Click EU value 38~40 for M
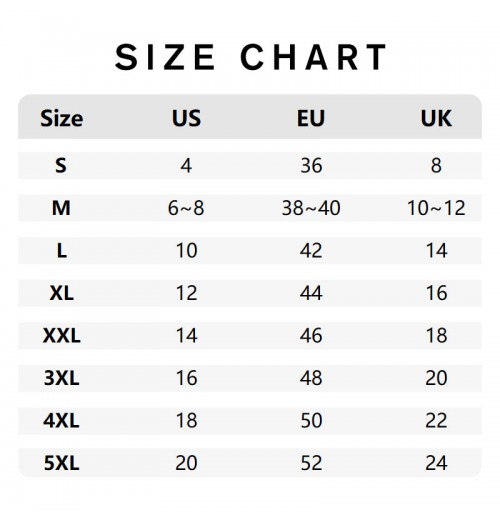Image resolution: width=500 pixels, height=520 pixels. click(311, 208)
